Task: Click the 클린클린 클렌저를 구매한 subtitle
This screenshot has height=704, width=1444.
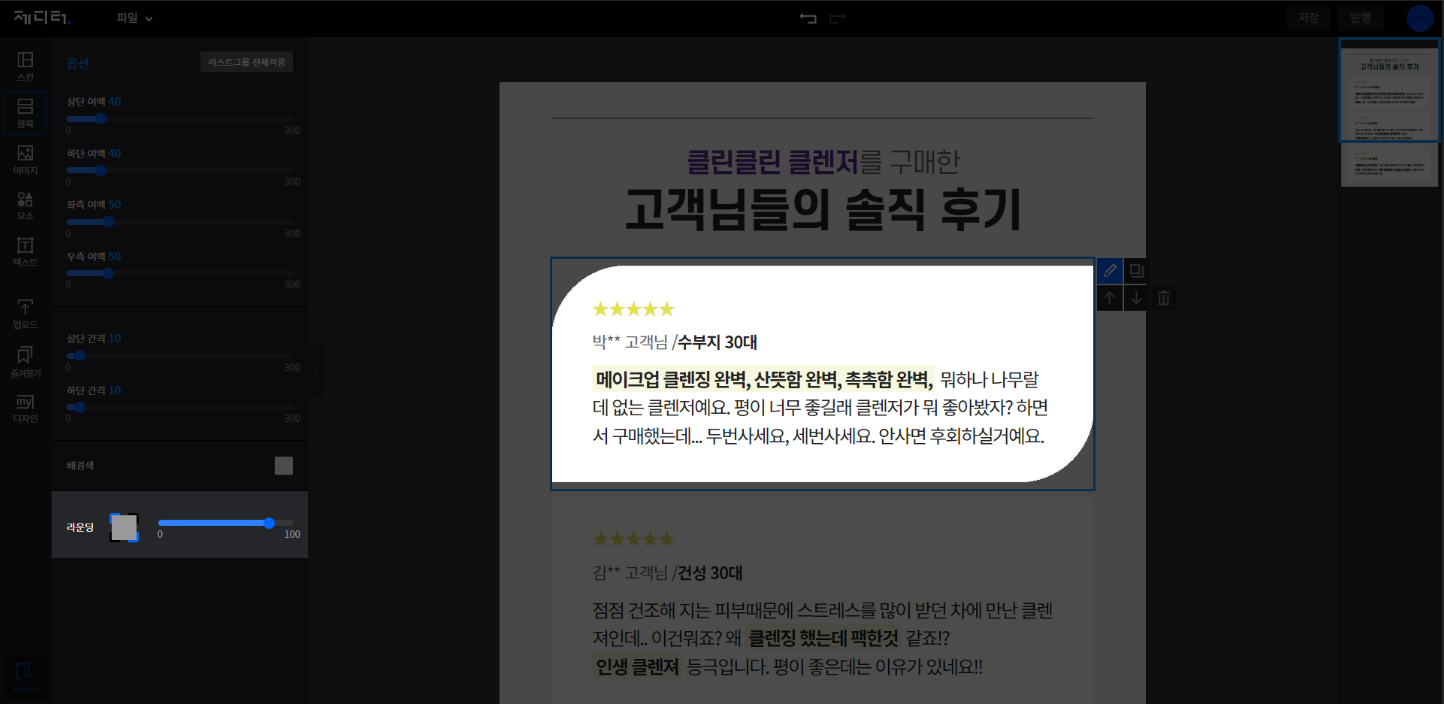Action: pos(823,161)
